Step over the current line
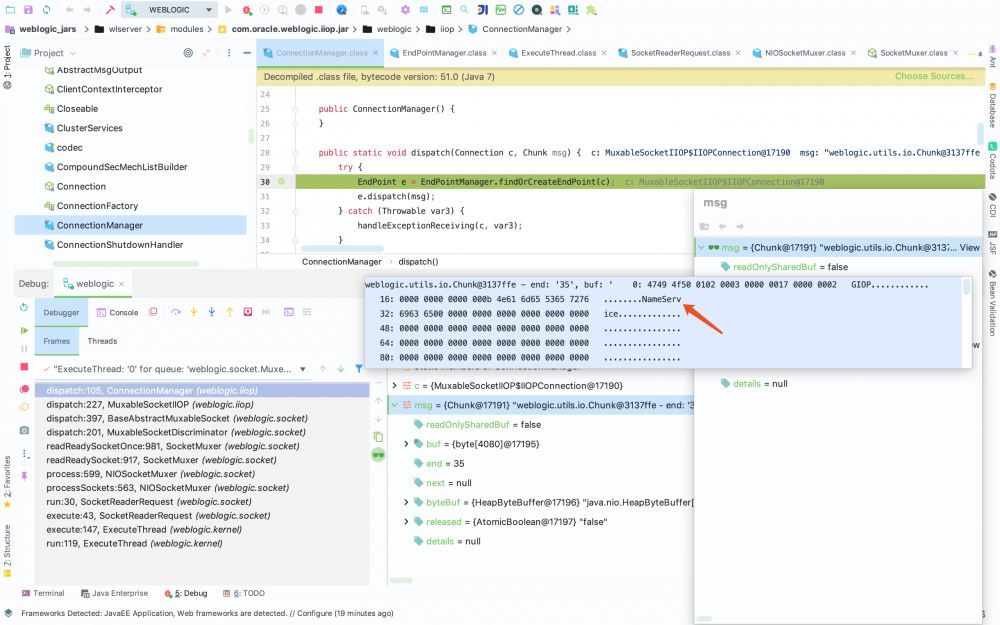 [176, 313]
